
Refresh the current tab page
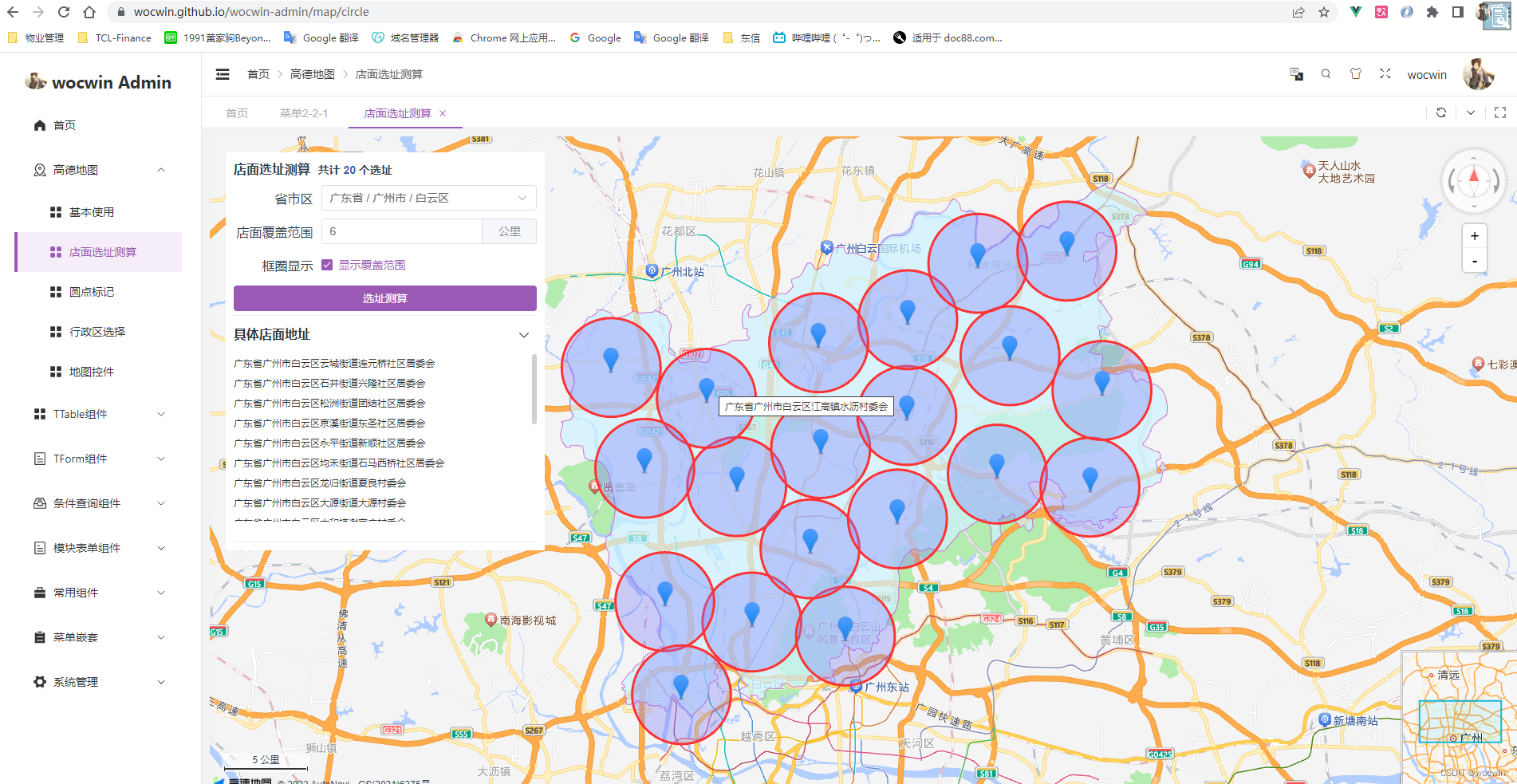coord(1441,112)
